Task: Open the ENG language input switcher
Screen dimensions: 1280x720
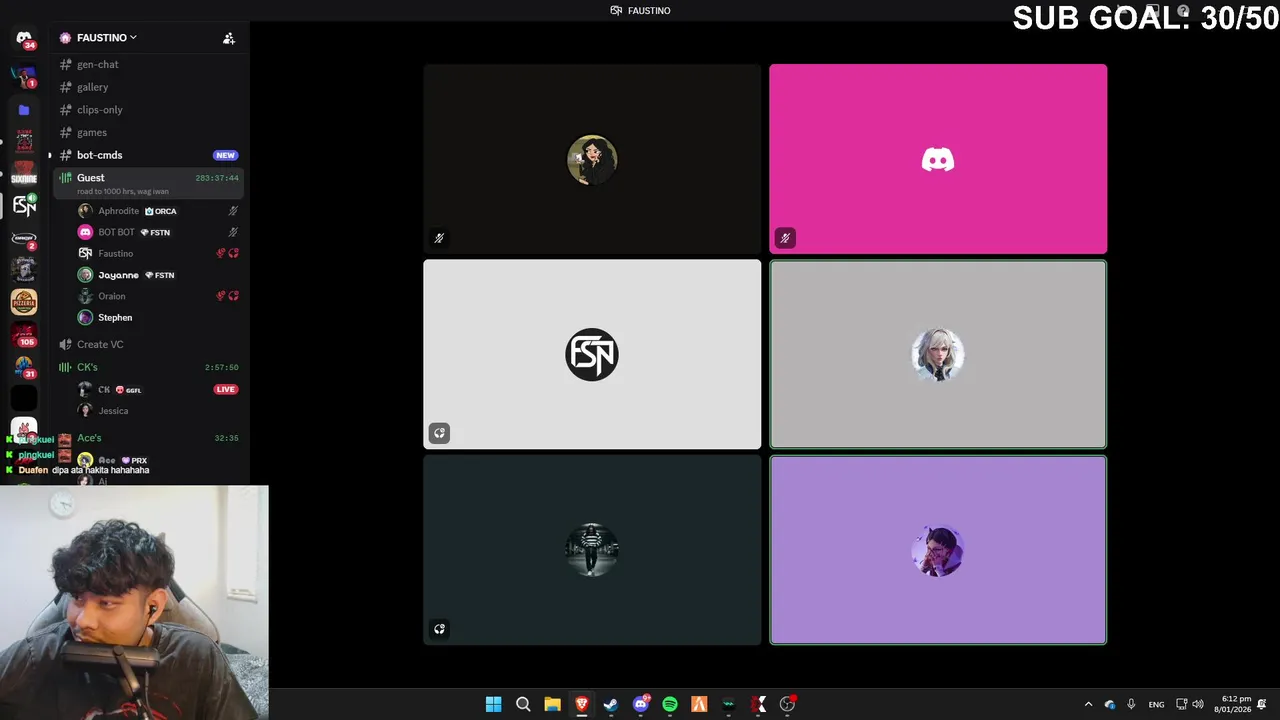Action: click(1156, 704)
